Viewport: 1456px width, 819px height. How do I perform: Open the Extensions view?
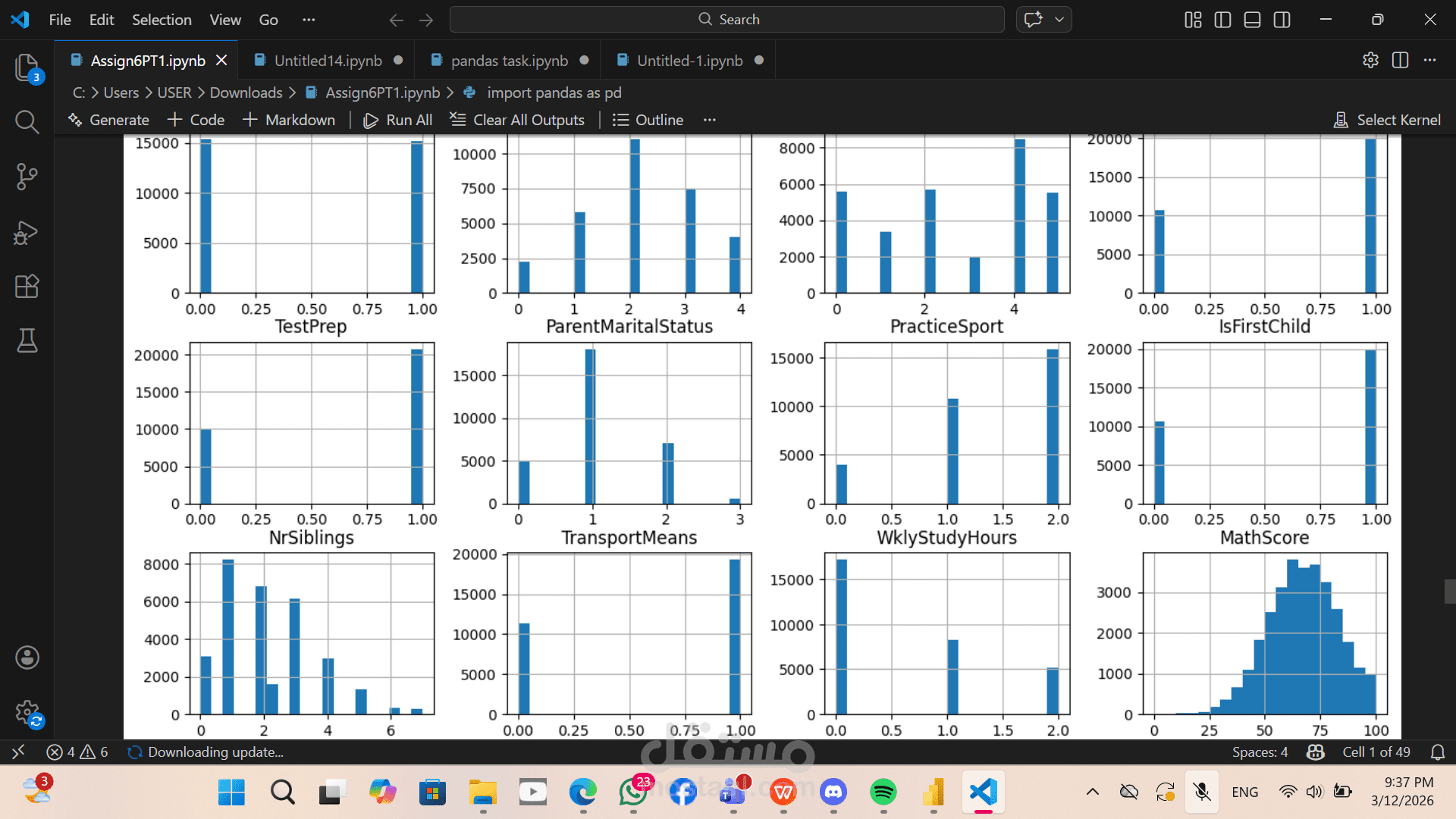(x=27, y=286)
